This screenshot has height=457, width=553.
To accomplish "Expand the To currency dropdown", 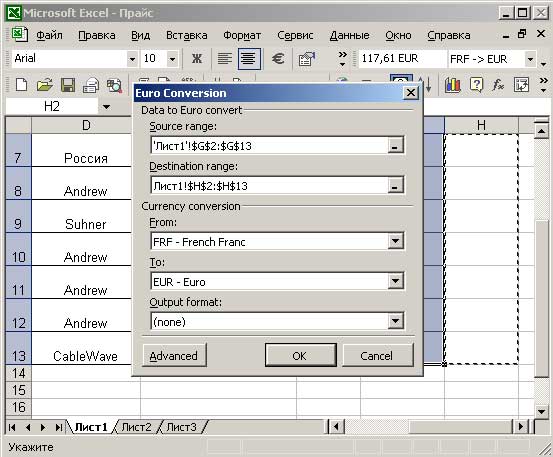I will tap(395, 281).
